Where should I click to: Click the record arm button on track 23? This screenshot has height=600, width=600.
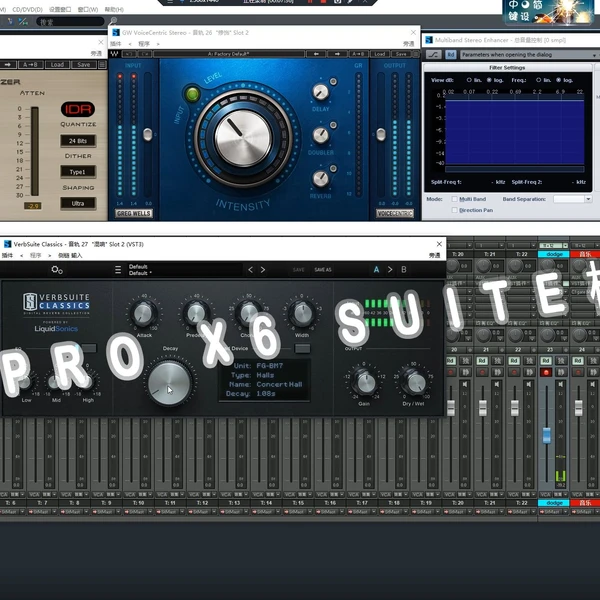pyautogui.click(x=546, y=372)
